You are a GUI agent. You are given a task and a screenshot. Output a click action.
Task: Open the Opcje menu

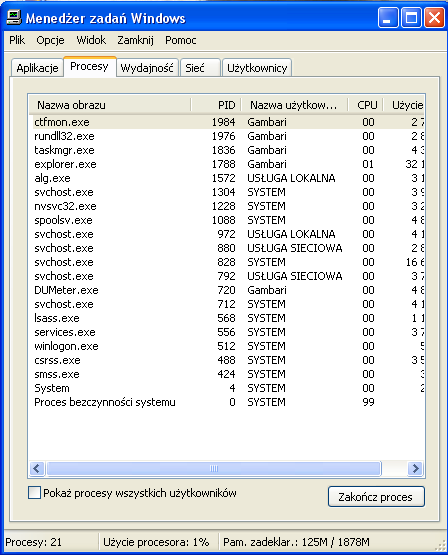click(x=50, y=40)
